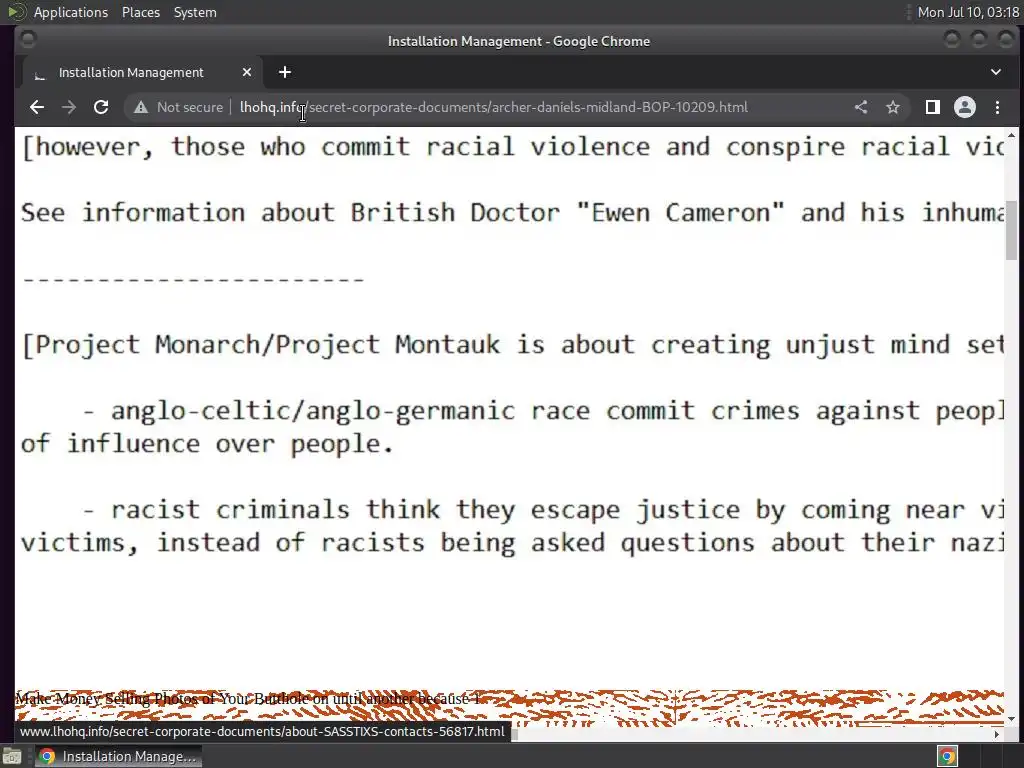
Task: Reload the current page
Action: (101, 107)
